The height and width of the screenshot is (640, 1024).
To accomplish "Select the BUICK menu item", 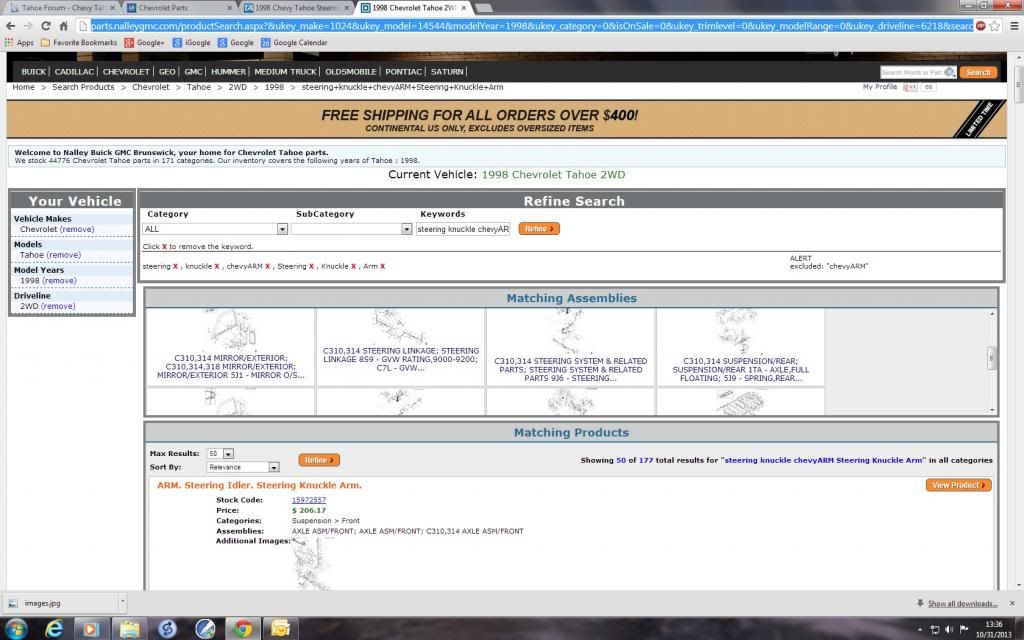I will [x=33, y=72].
